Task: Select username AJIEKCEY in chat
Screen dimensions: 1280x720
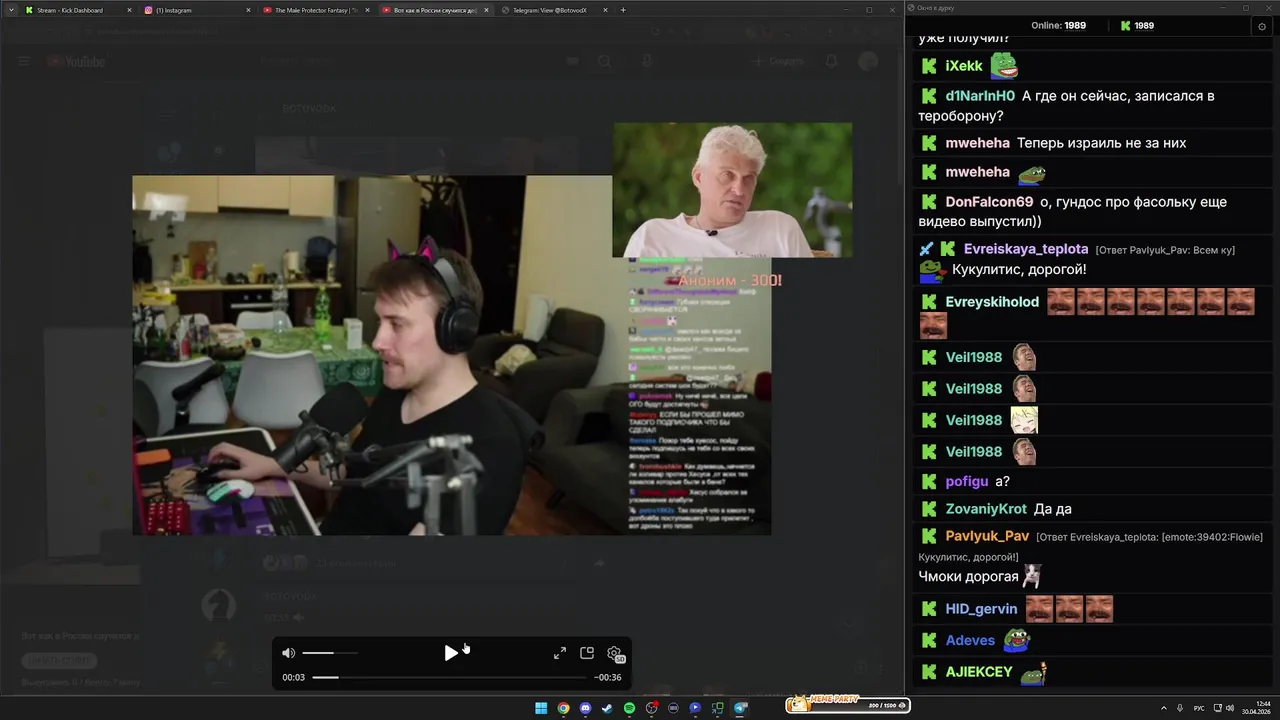Action: point(979,672)
